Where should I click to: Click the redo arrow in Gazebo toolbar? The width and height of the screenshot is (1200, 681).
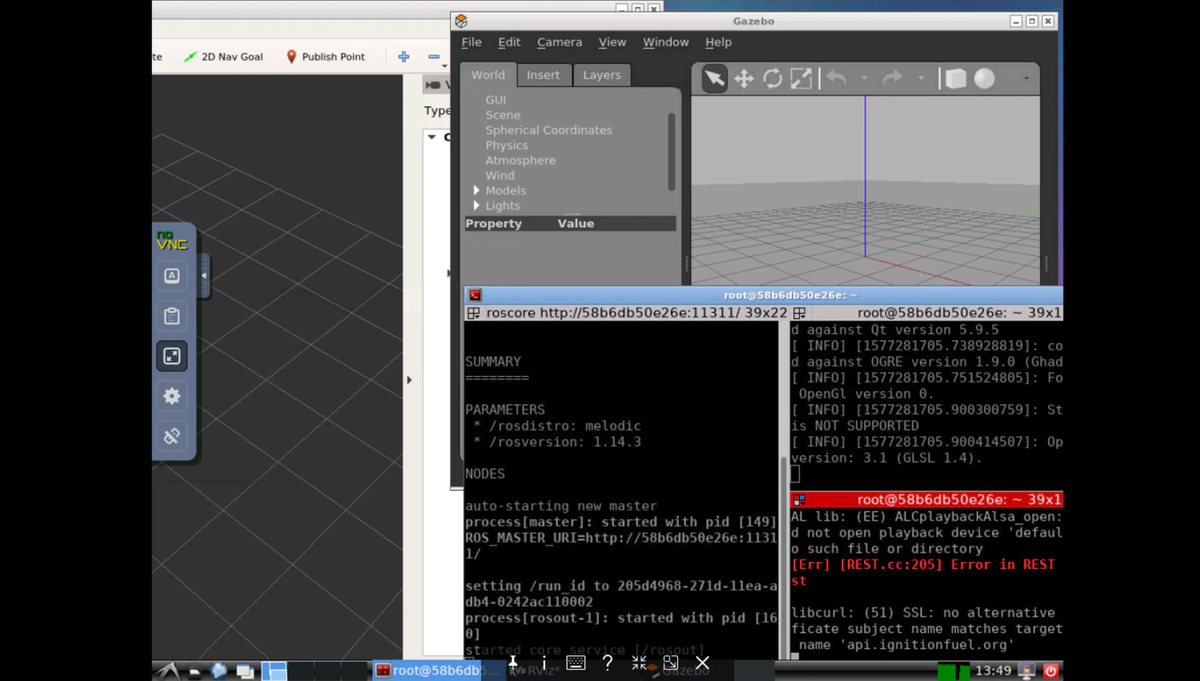pos(892,78)
